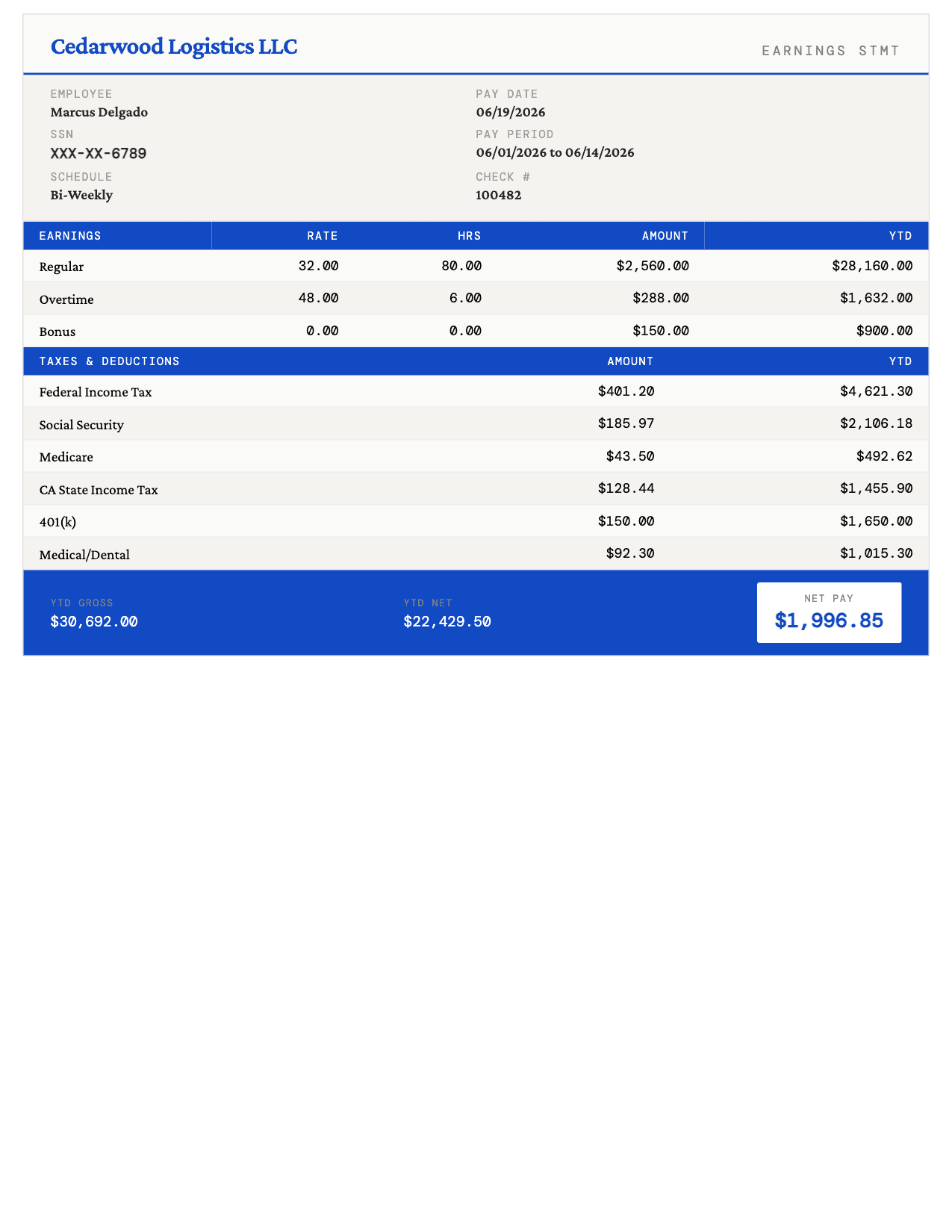Click check number 100482
The width and height of the screenshot is (952, 1232).
coord(499,196)
